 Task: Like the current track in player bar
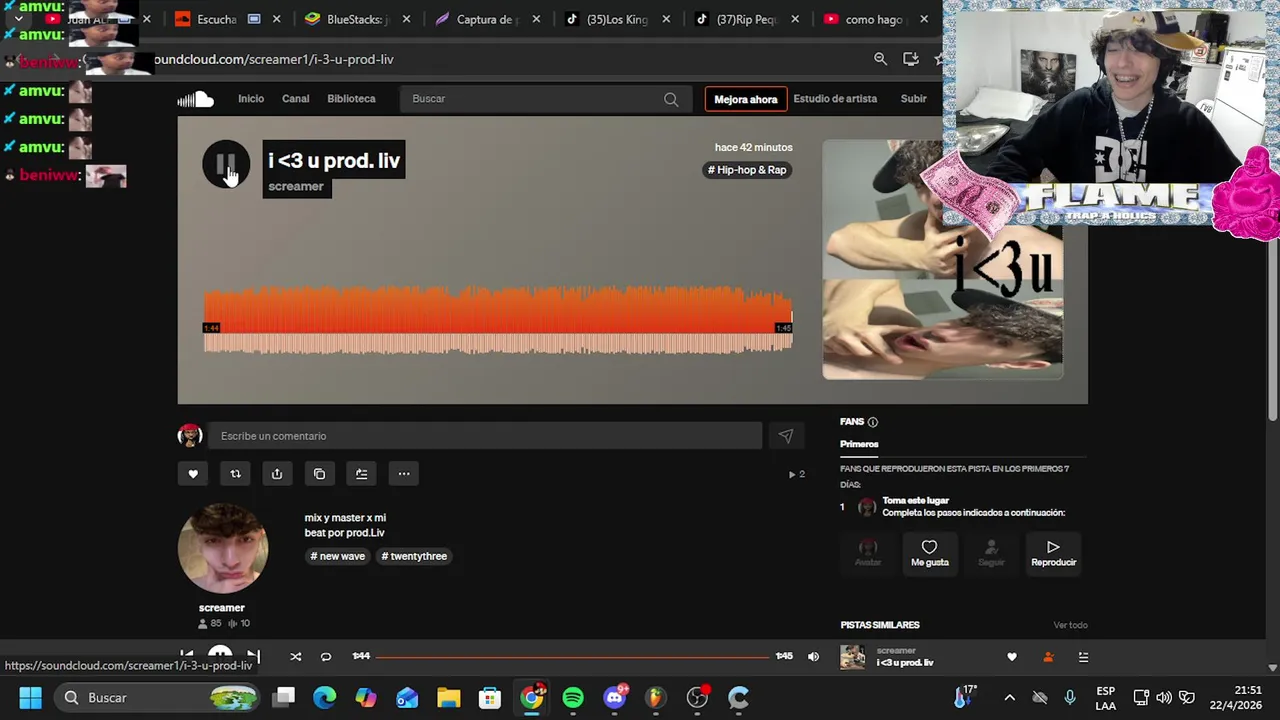coord(1012,657)
